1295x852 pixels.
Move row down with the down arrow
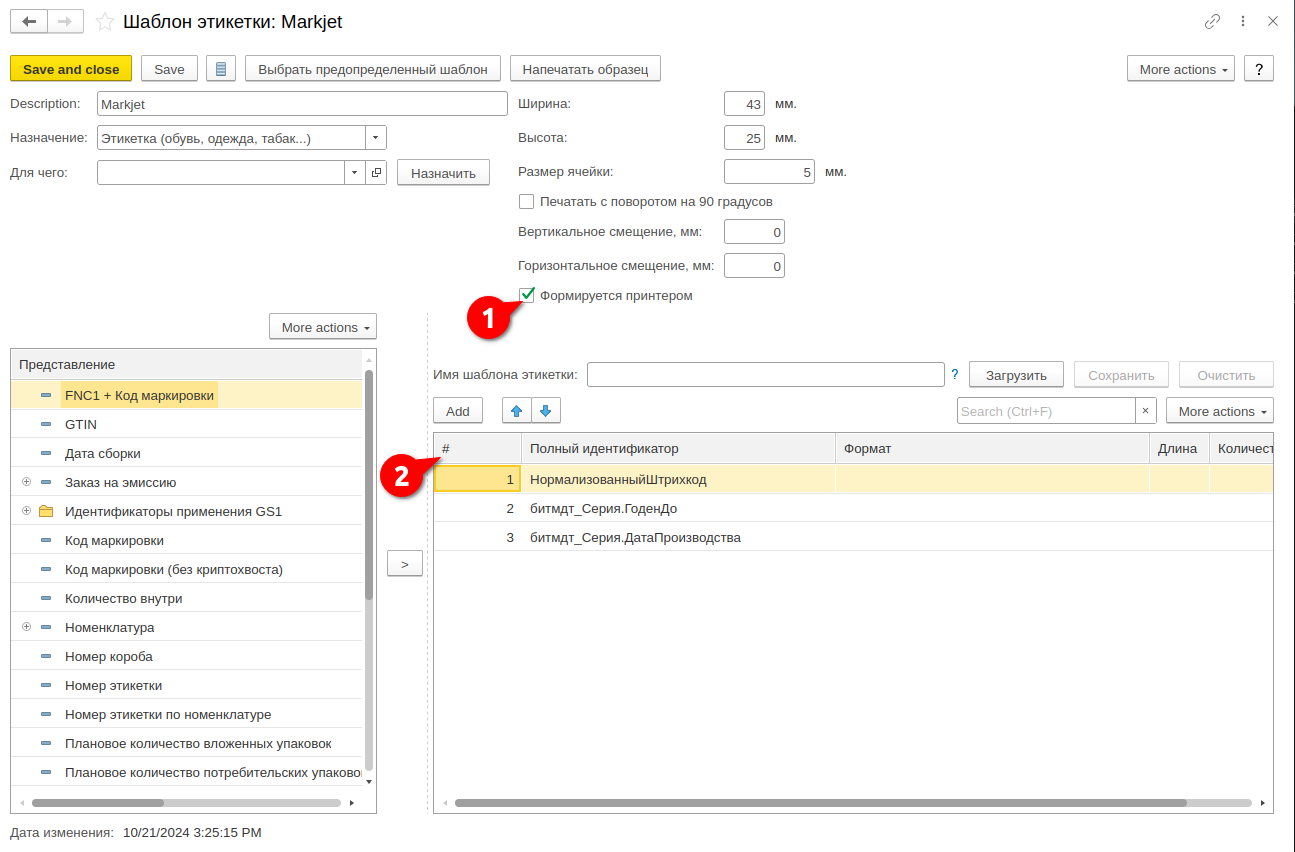[x=546, y=411]
